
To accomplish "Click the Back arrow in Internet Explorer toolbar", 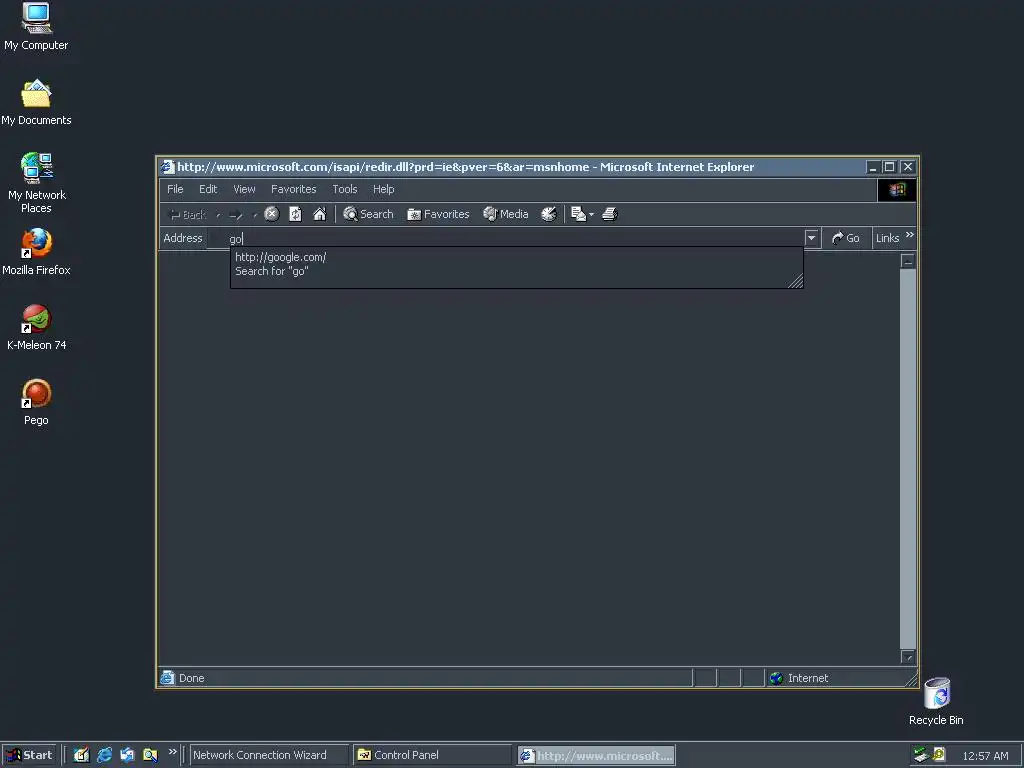I will pos(187,214).
